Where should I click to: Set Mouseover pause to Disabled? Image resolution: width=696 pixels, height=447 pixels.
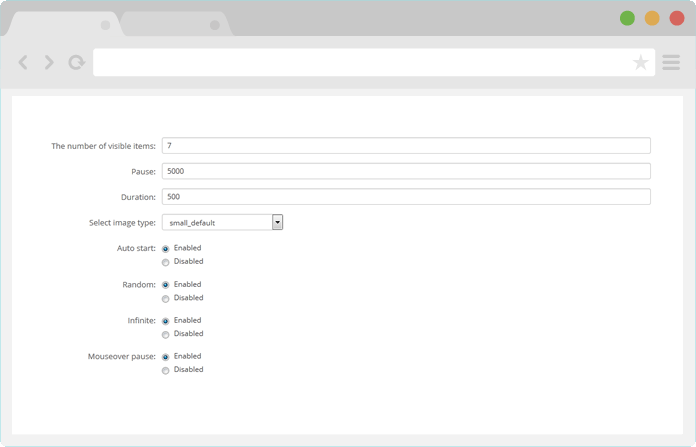[x=166, y=371]
